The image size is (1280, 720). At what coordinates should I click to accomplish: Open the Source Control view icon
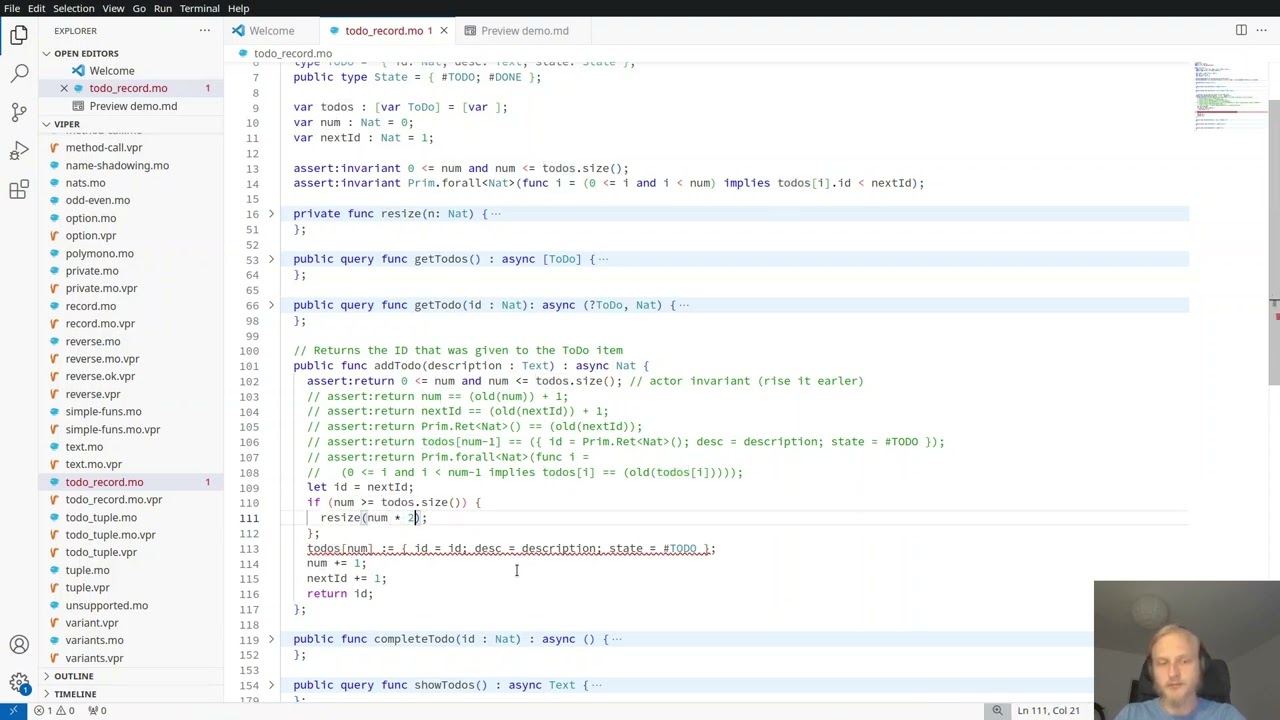pyautogui.click(x=19, y=112)
